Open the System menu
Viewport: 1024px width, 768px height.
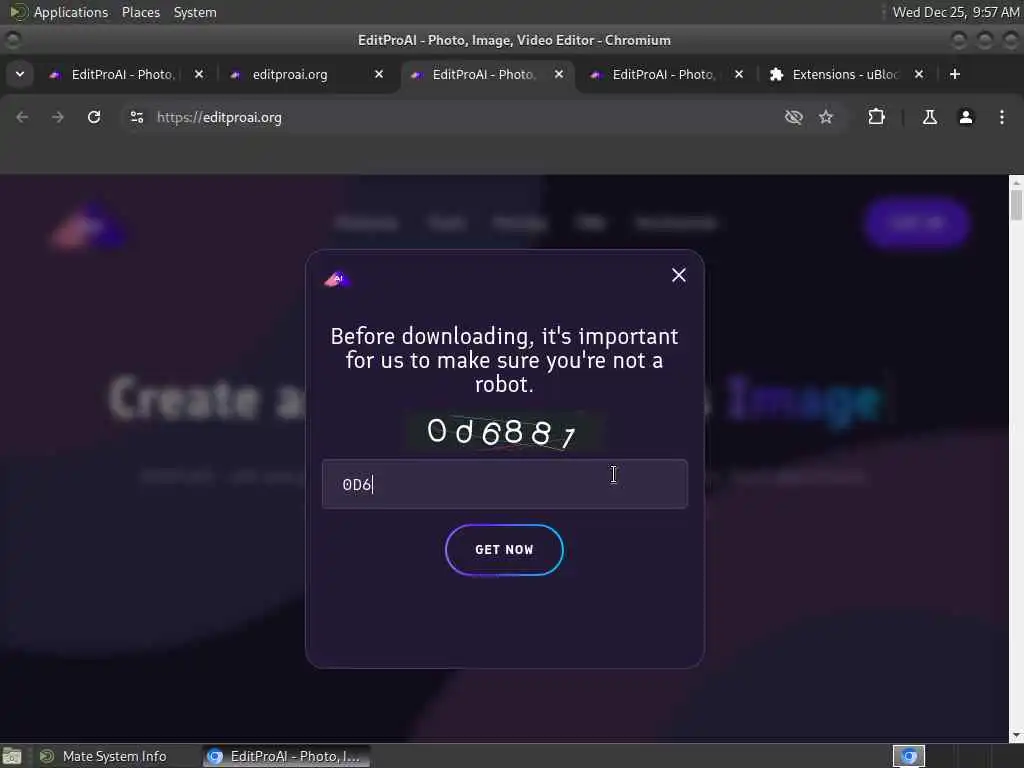[195, 12]
